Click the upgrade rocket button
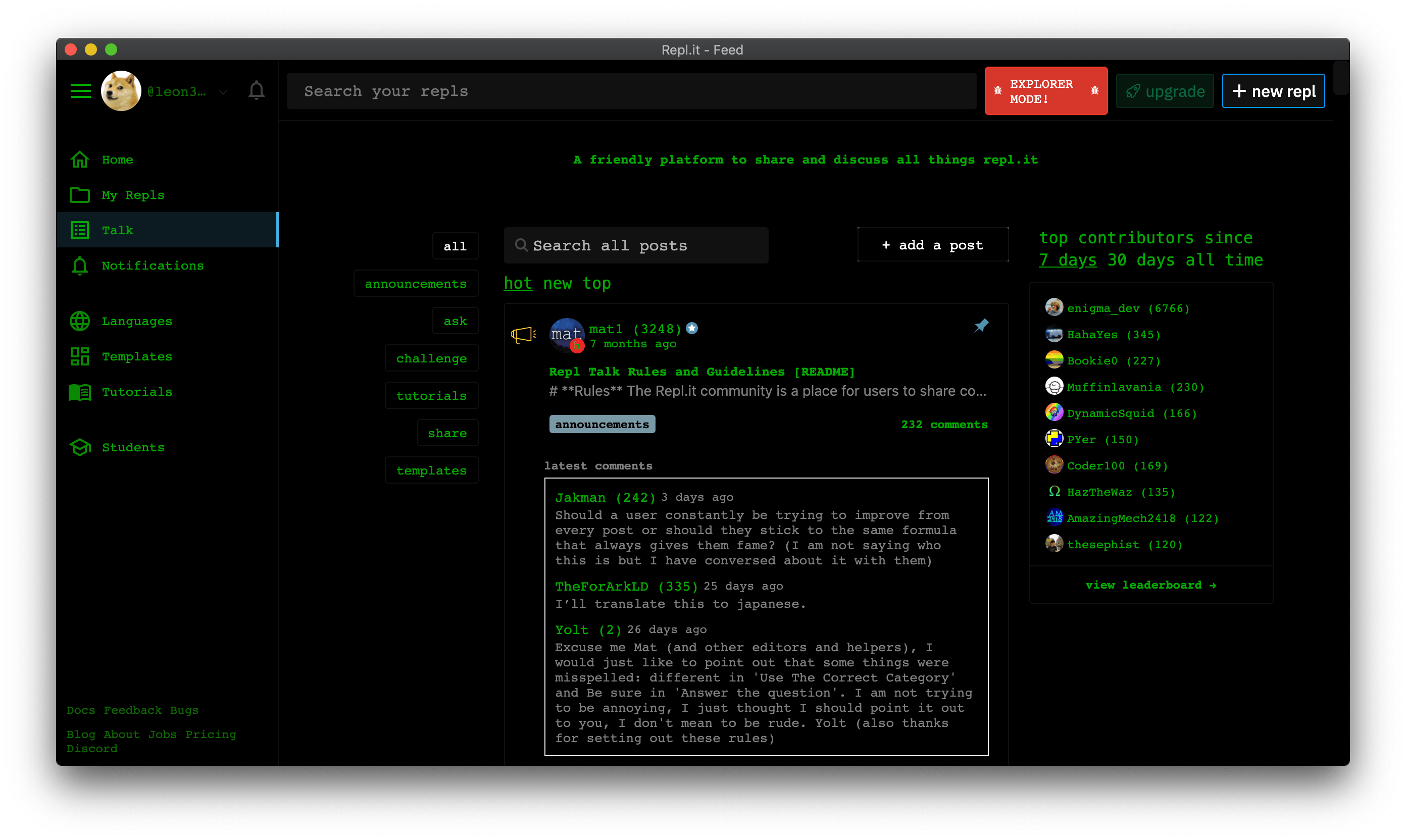The image size is (1406, 840). tap(1165, 90)
